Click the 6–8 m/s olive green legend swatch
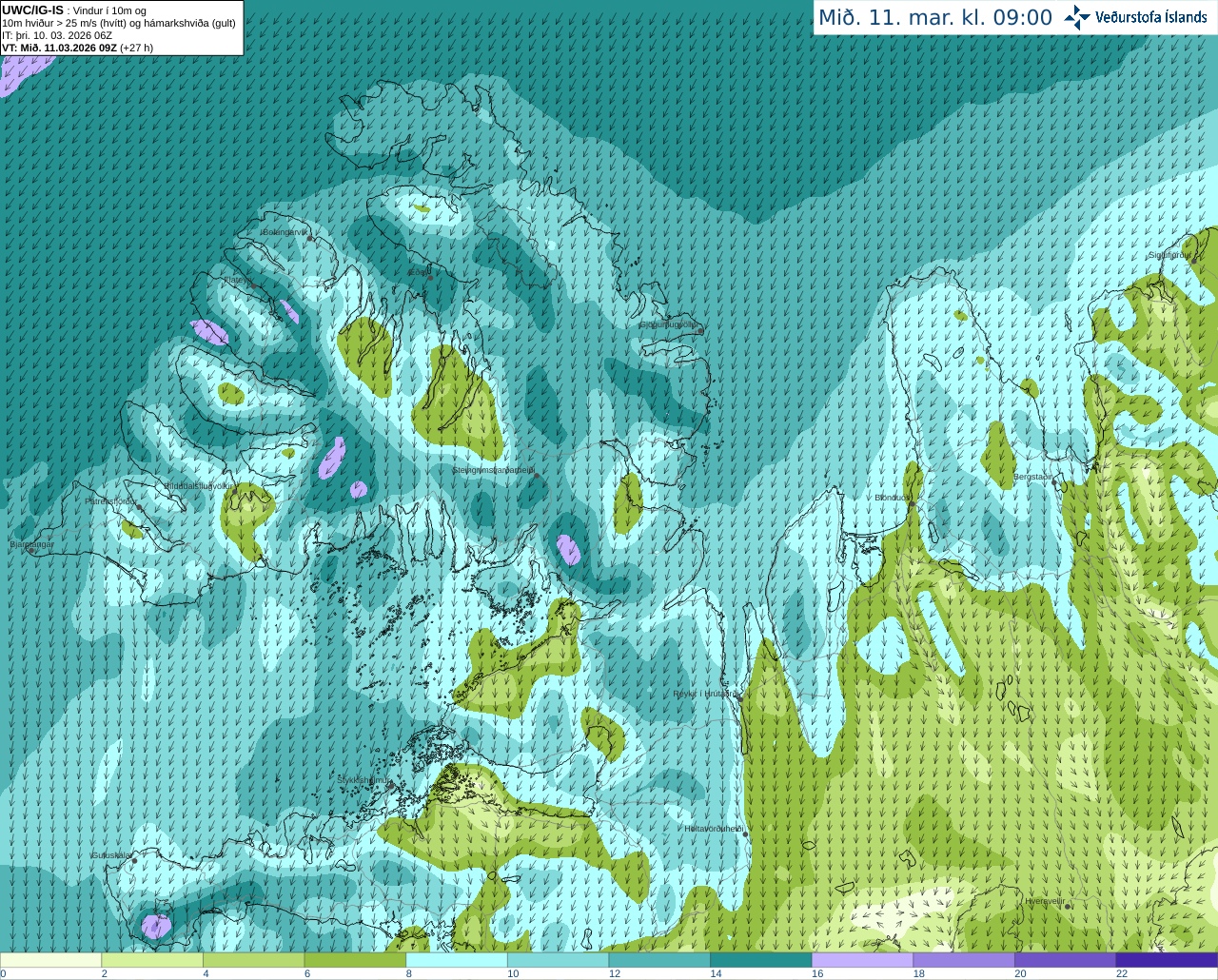The image size is (1218, 980). 355,960
